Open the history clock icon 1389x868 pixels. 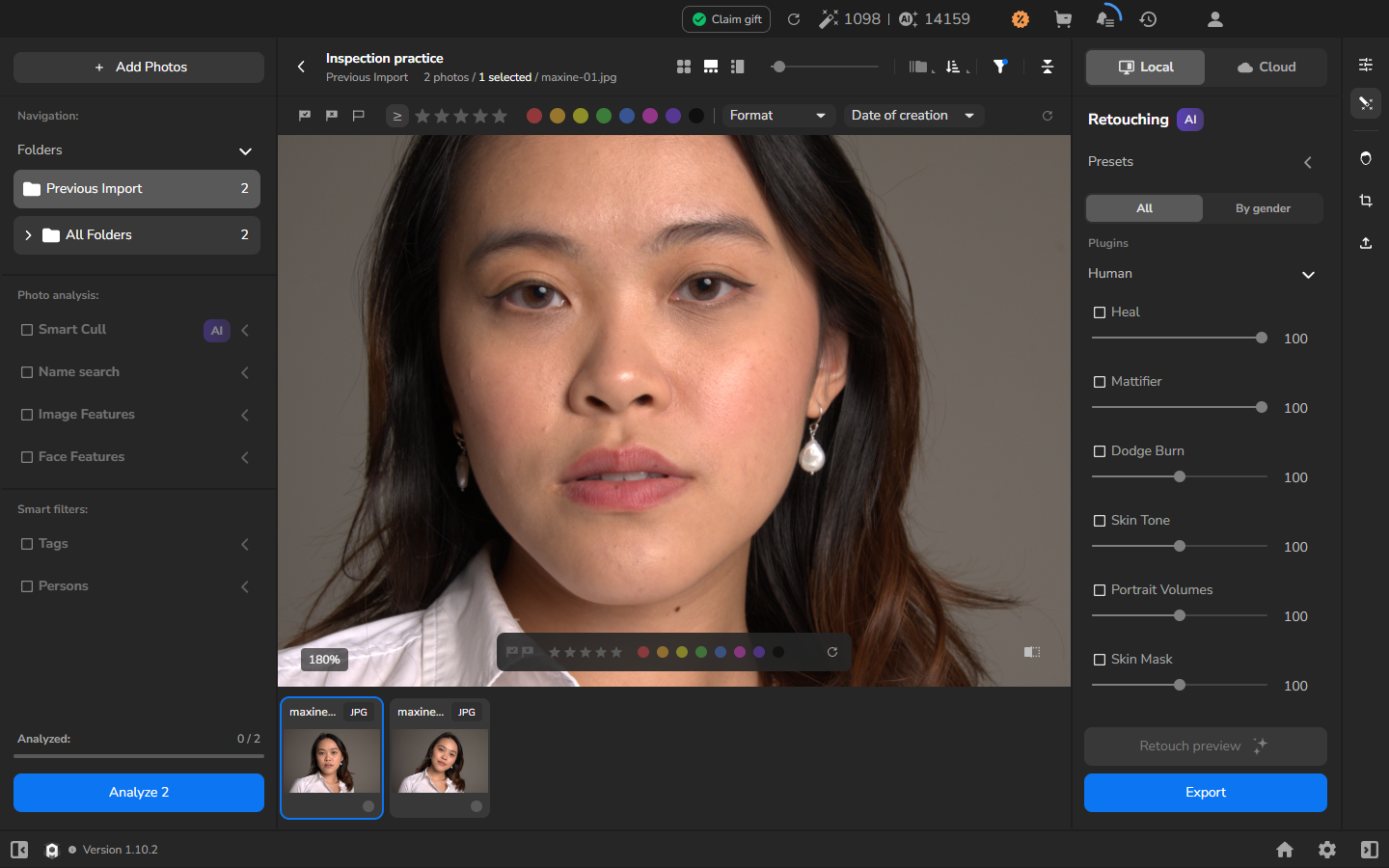pyautogui.click(x=1148, y=19)
